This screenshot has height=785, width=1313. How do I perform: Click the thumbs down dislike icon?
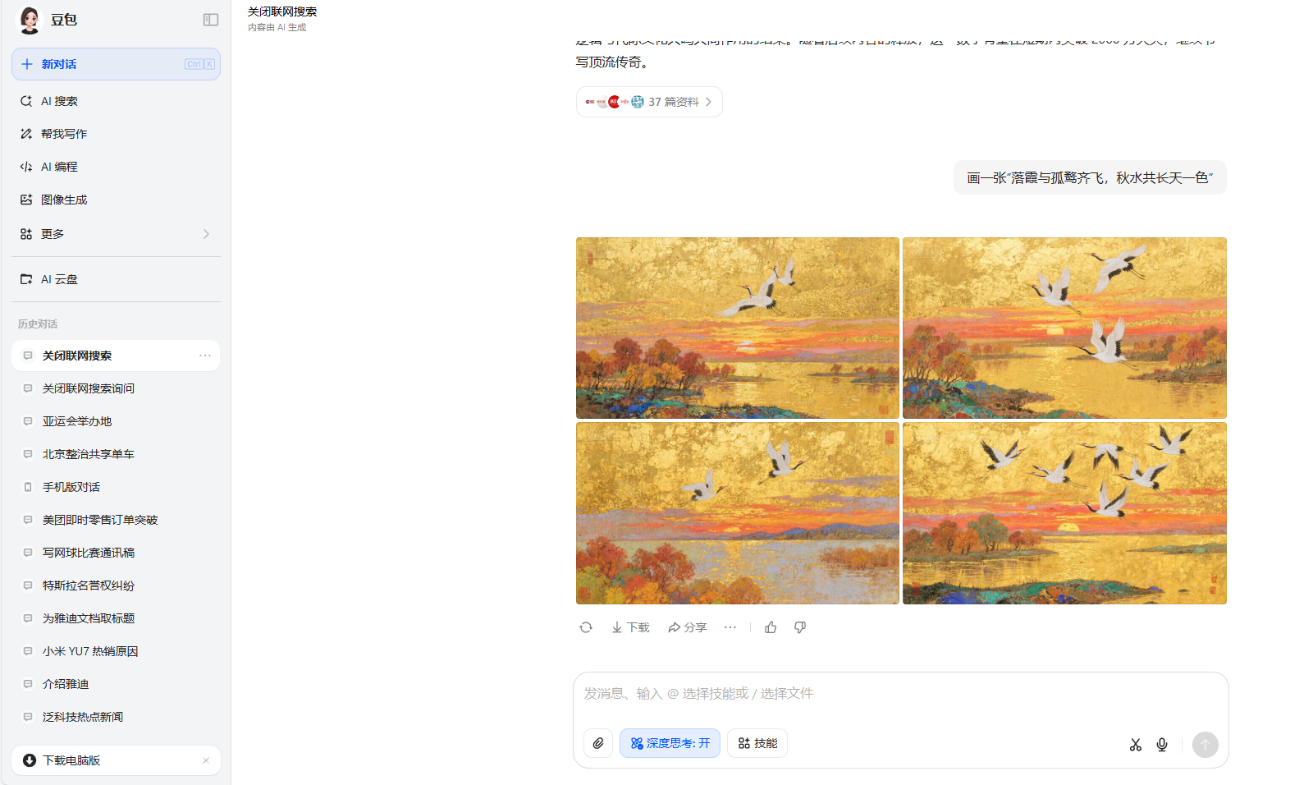tap(800, 627)
